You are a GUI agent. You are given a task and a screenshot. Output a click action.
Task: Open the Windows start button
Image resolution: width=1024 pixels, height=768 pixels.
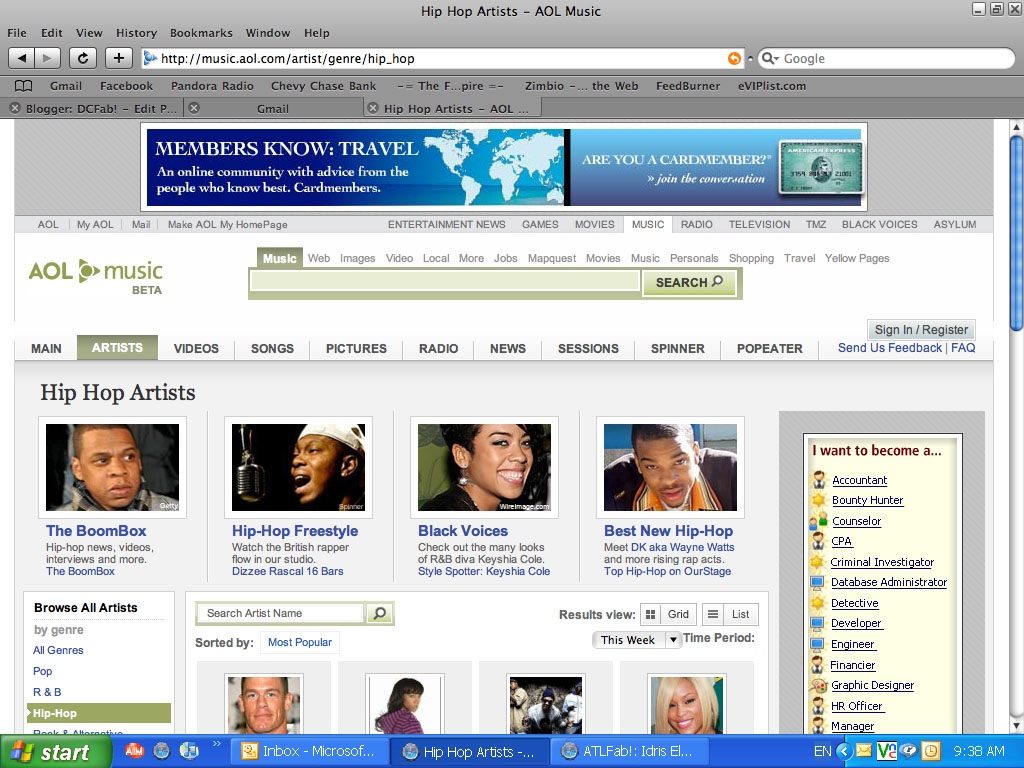tap(56, 752)
